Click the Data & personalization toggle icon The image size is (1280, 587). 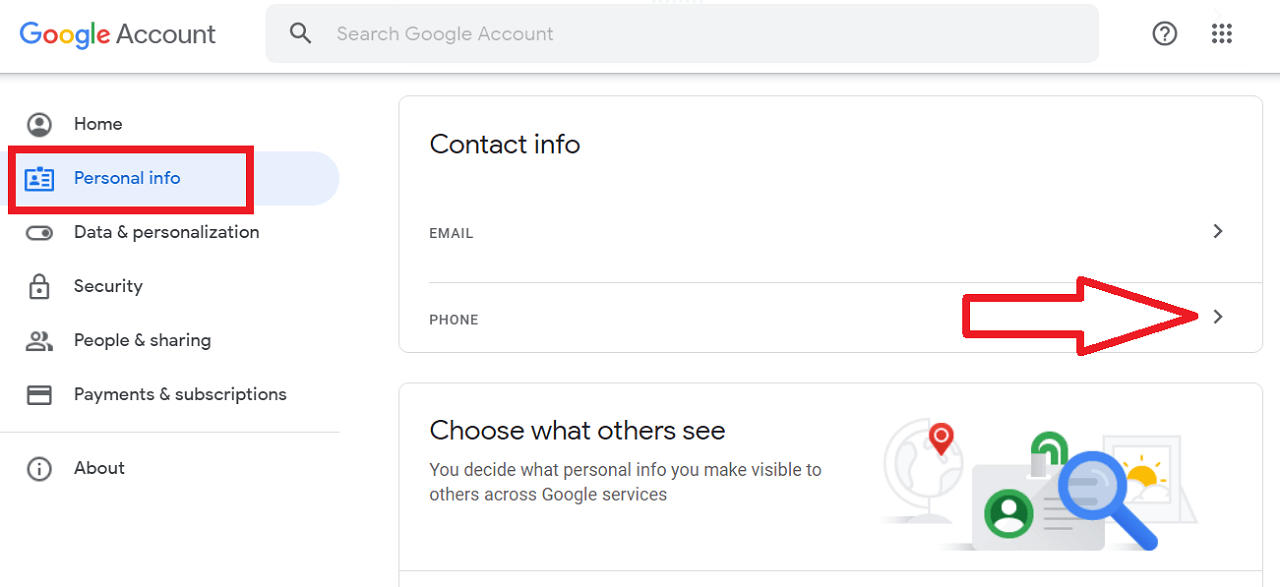[39, 233]
